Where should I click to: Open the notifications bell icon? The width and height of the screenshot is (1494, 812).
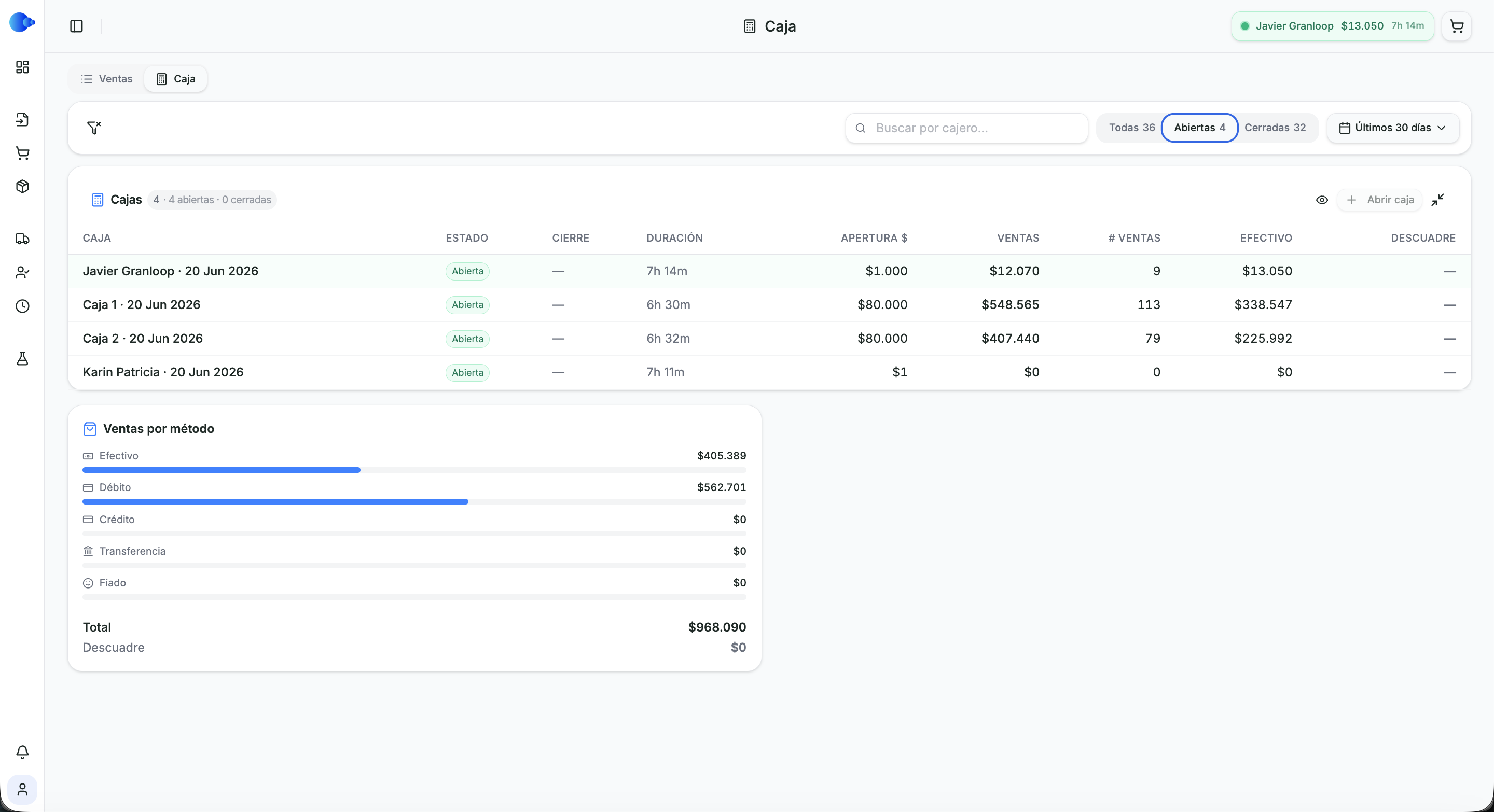(22, 752)
